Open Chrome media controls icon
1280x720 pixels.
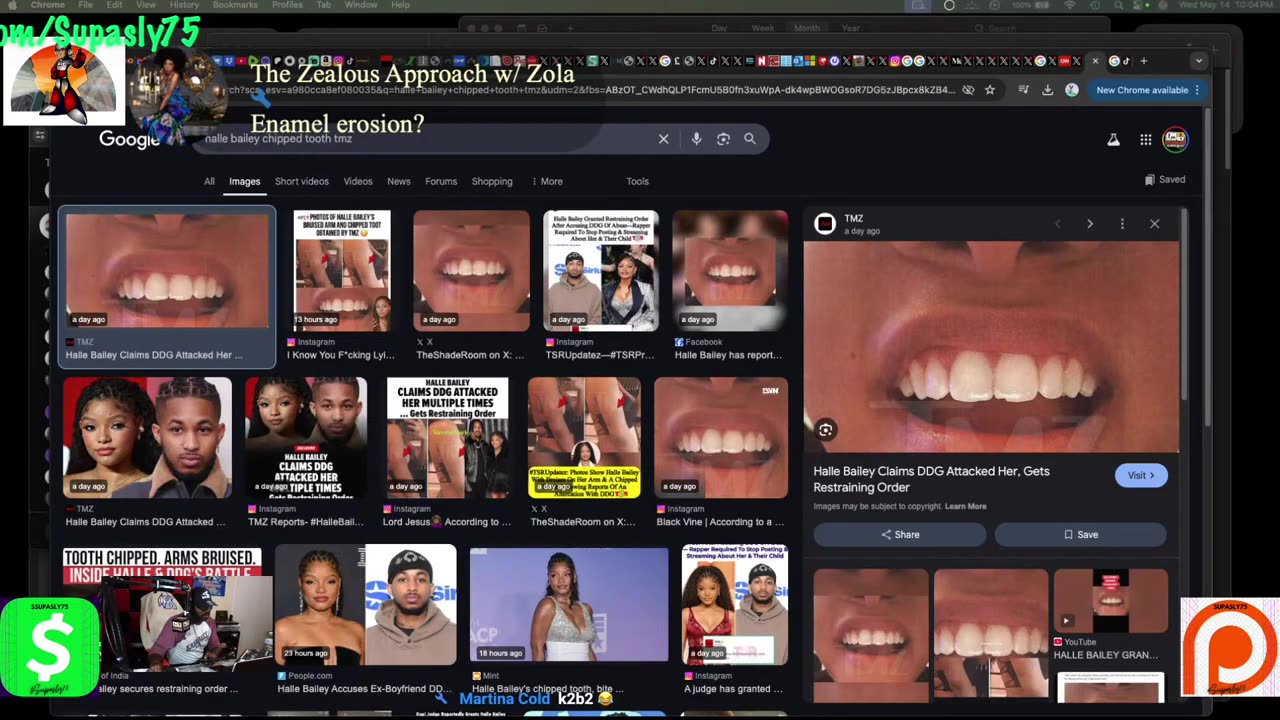[x=1024, y=90]
